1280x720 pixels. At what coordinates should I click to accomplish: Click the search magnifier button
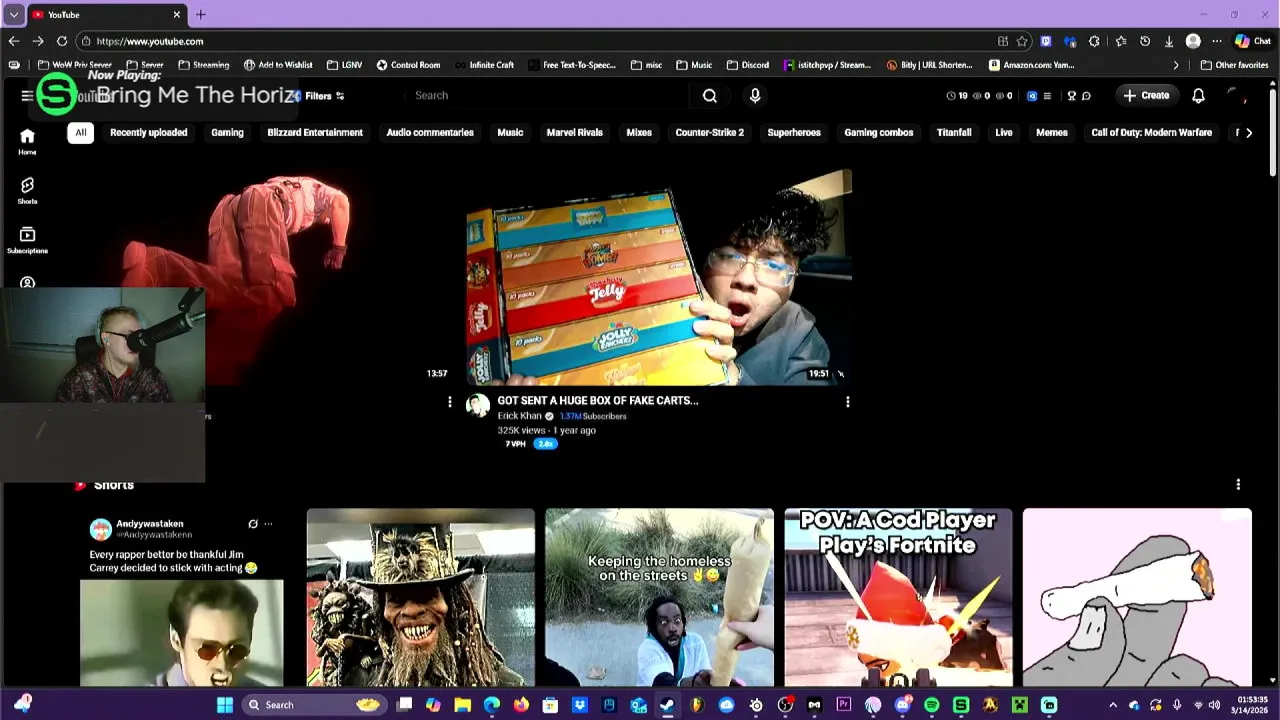(709, 96)
